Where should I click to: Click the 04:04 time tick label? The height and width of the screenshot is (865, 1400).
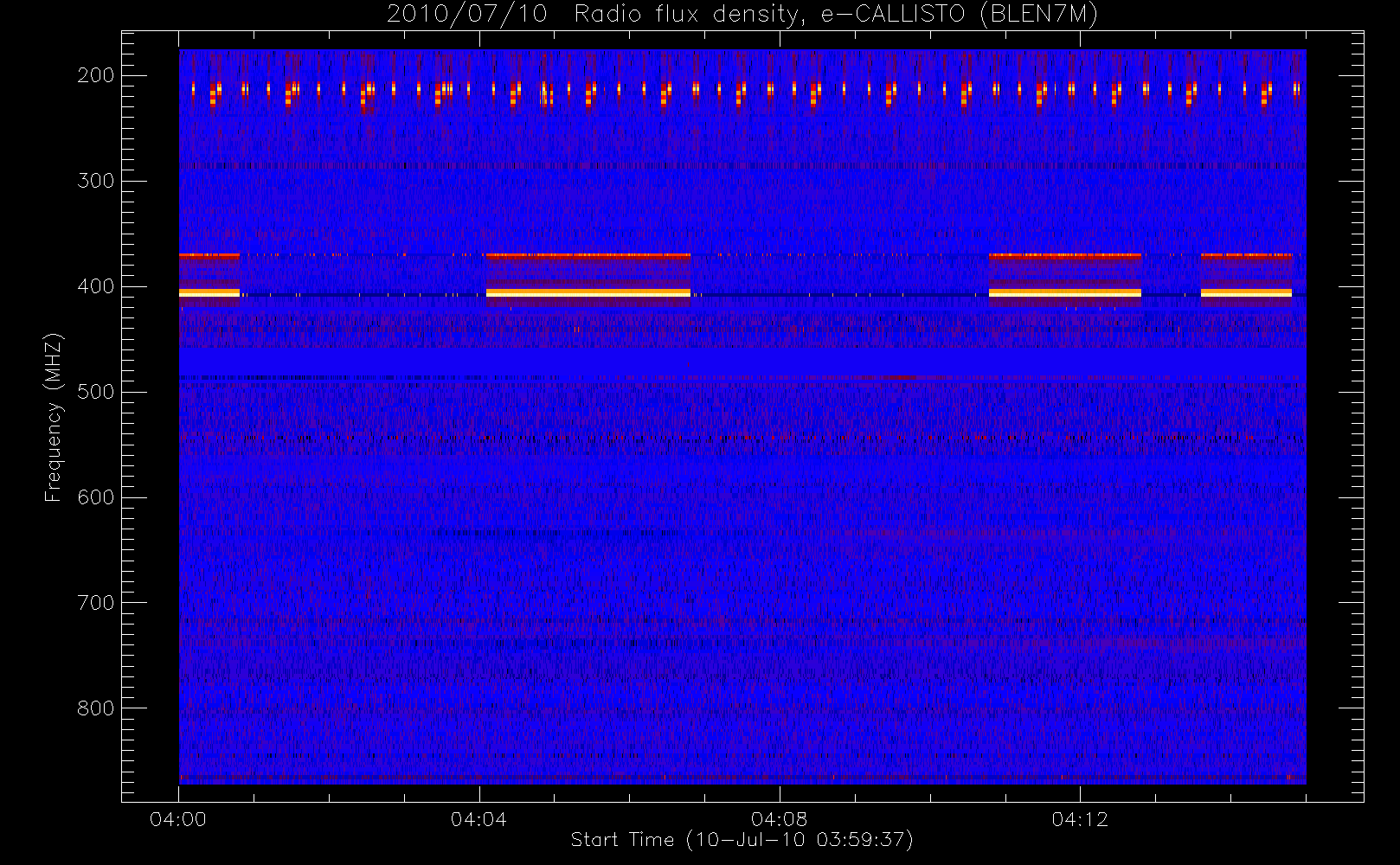[478, 819]
